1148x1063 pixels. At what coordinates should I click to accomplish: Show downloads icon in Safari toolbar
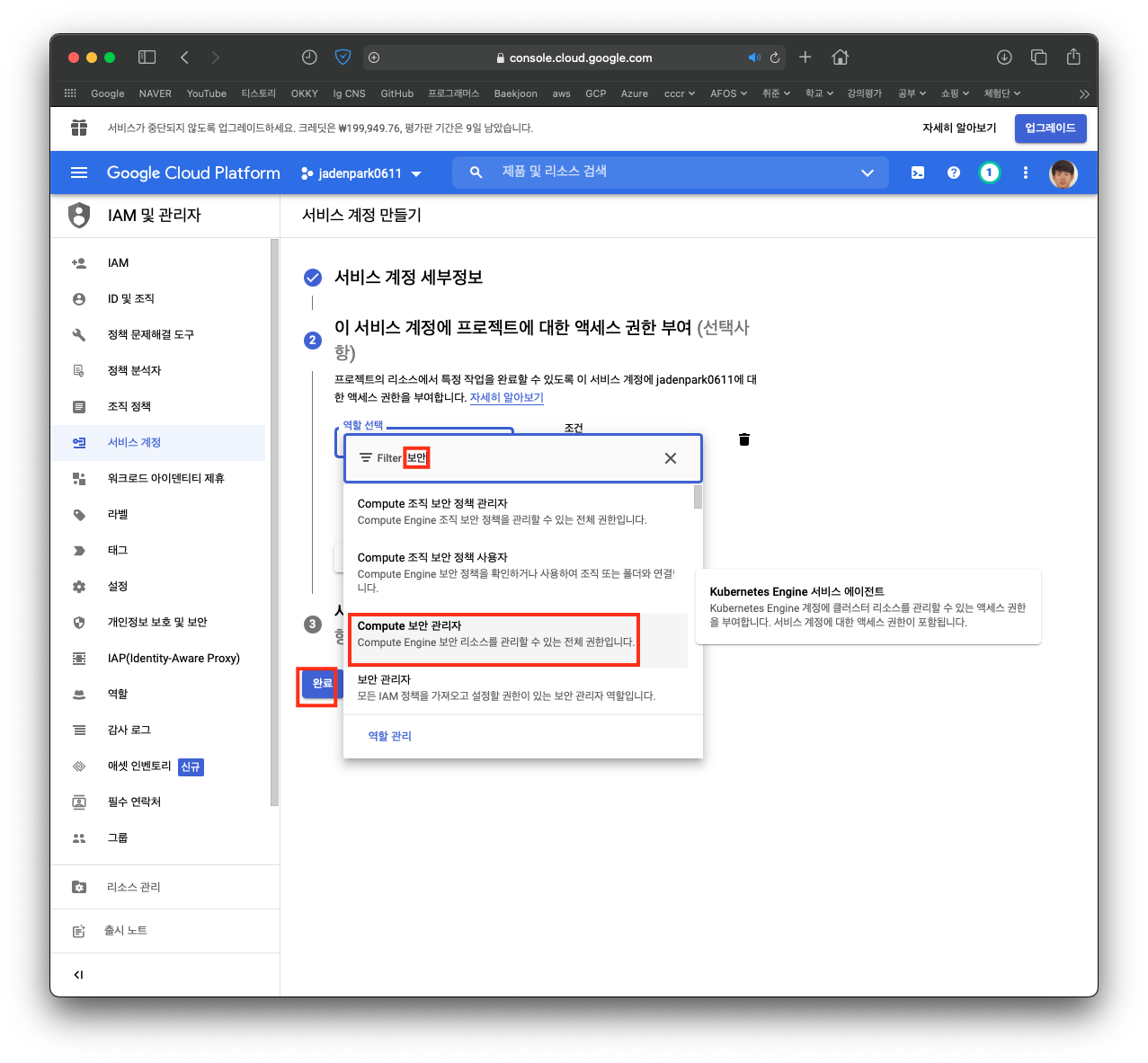click(x=1004, y=58)
